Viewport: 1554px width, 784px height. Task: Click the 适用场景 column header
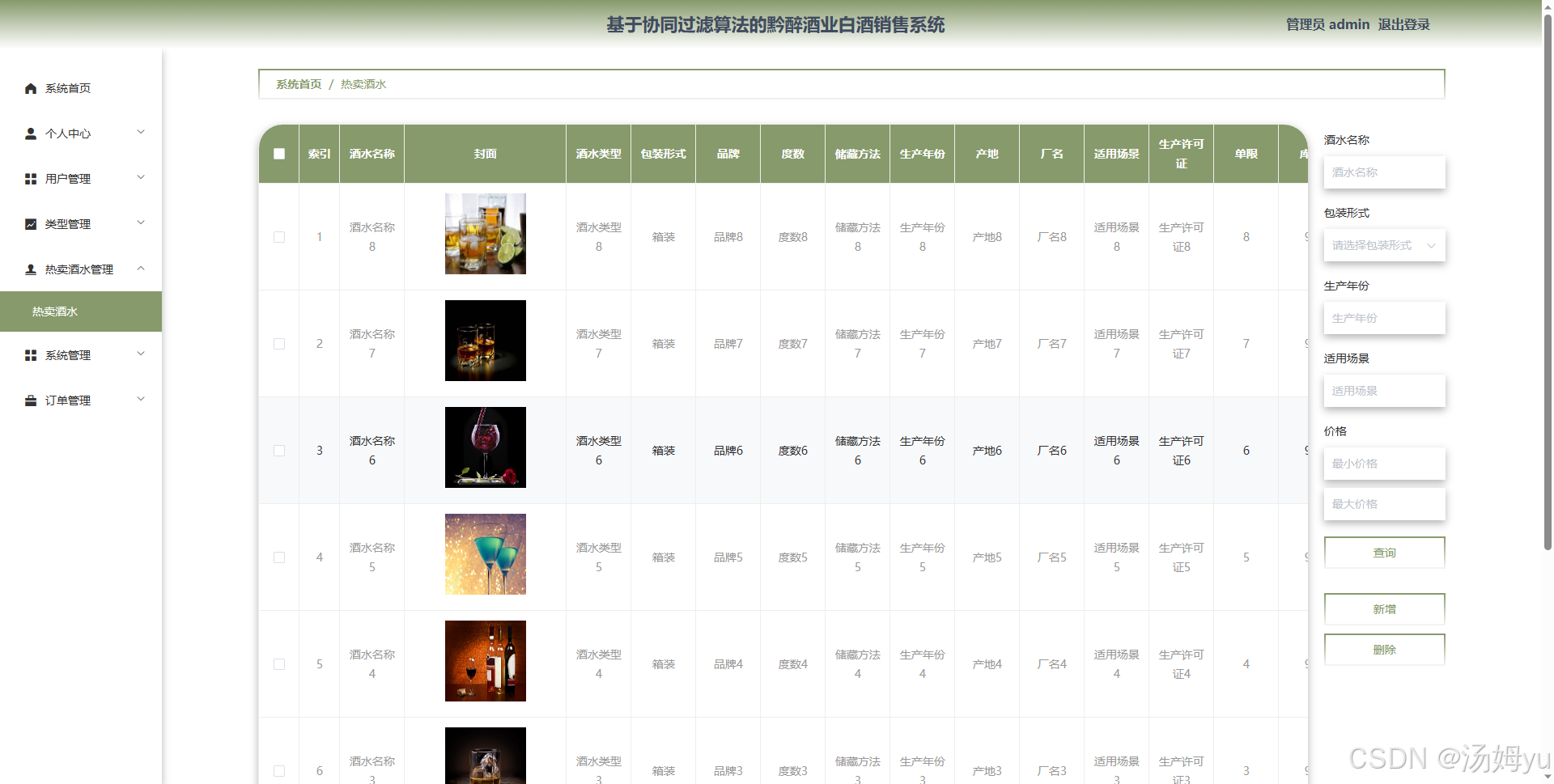pyautogui.click(x=1117, y=154)
